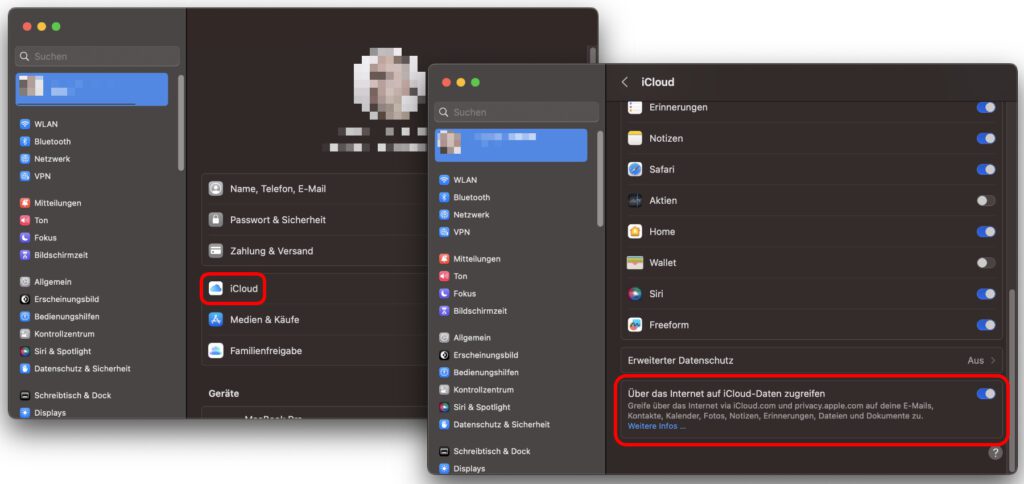Click the Siri icon in iCloud app list
The height and width of the screenshot is (484, 1024).
coord(634,294)
